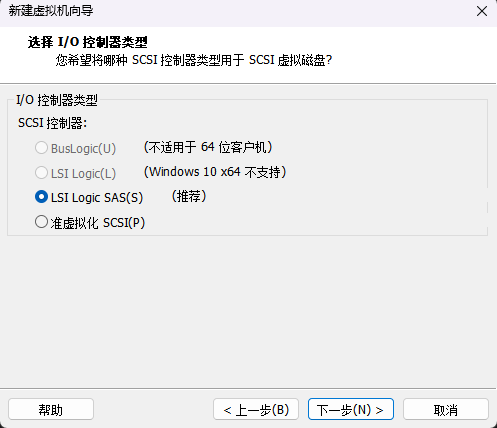The image size is (497, 428).
Task: Click the 新建虚拟机向导 title bar text
Action: pos(51,11)
